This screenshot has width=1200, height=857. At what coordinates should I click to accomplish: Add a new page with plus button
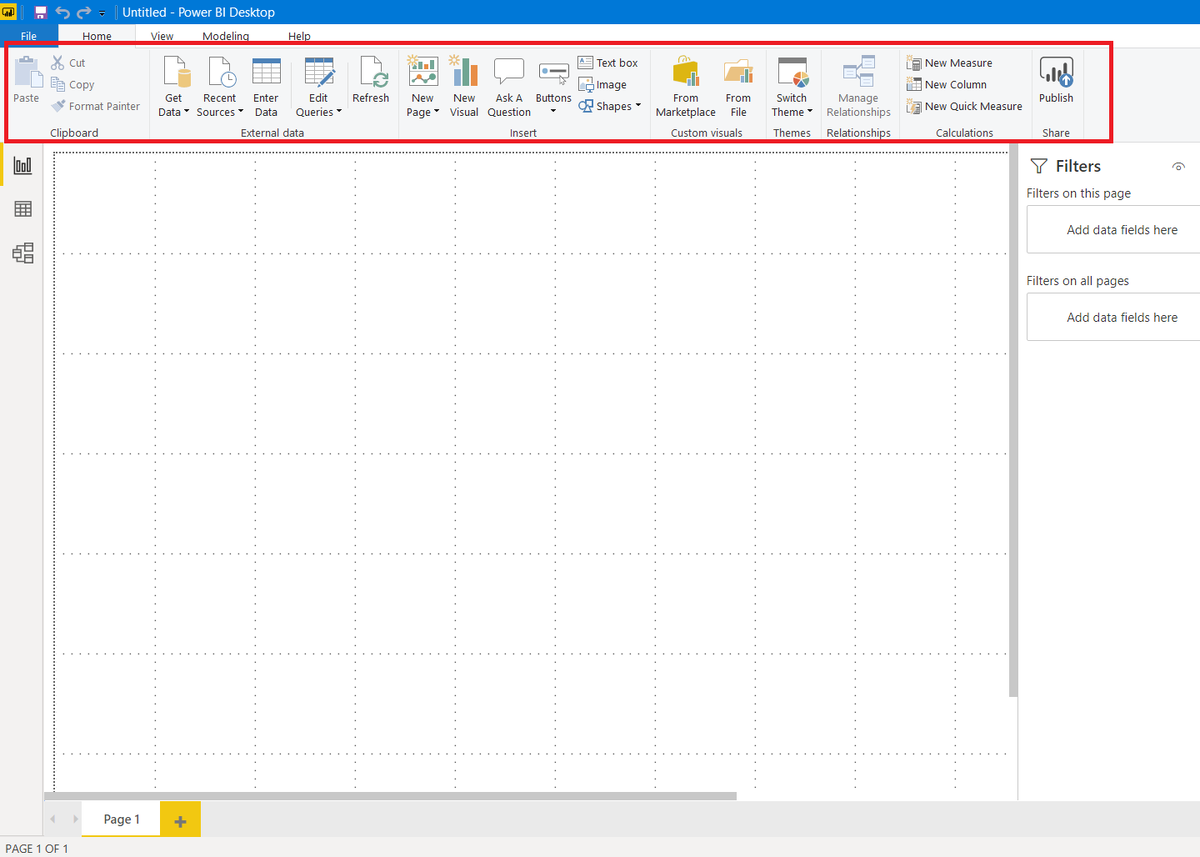pos(180,820)
